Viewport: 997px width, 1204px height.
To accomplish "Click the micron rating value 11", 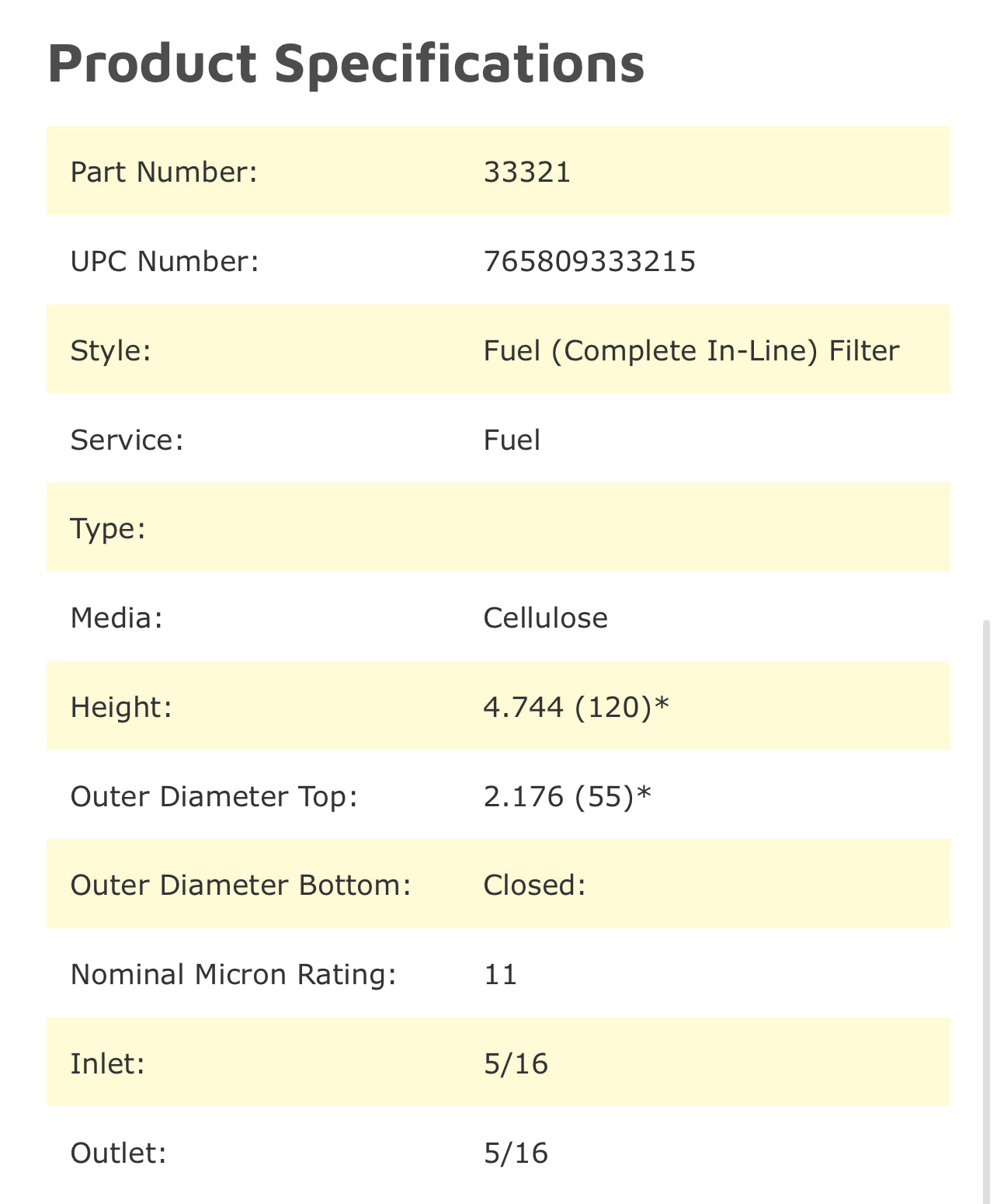I will click(500, 975).
